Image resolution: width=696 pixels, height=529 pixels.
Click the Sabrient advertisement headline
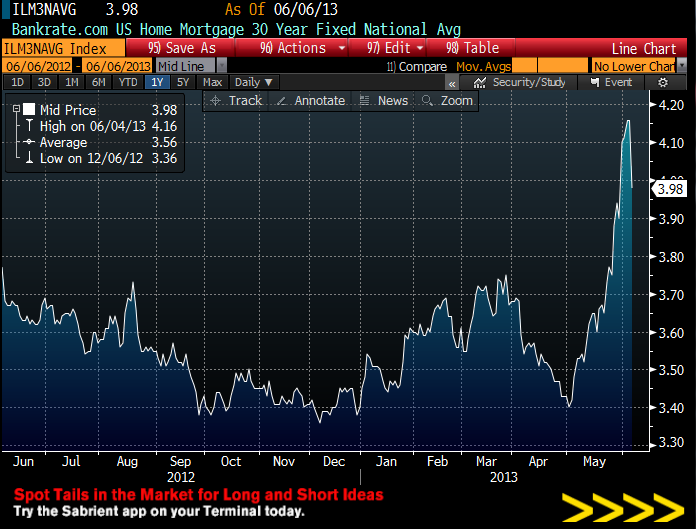[x=198, y=494]
